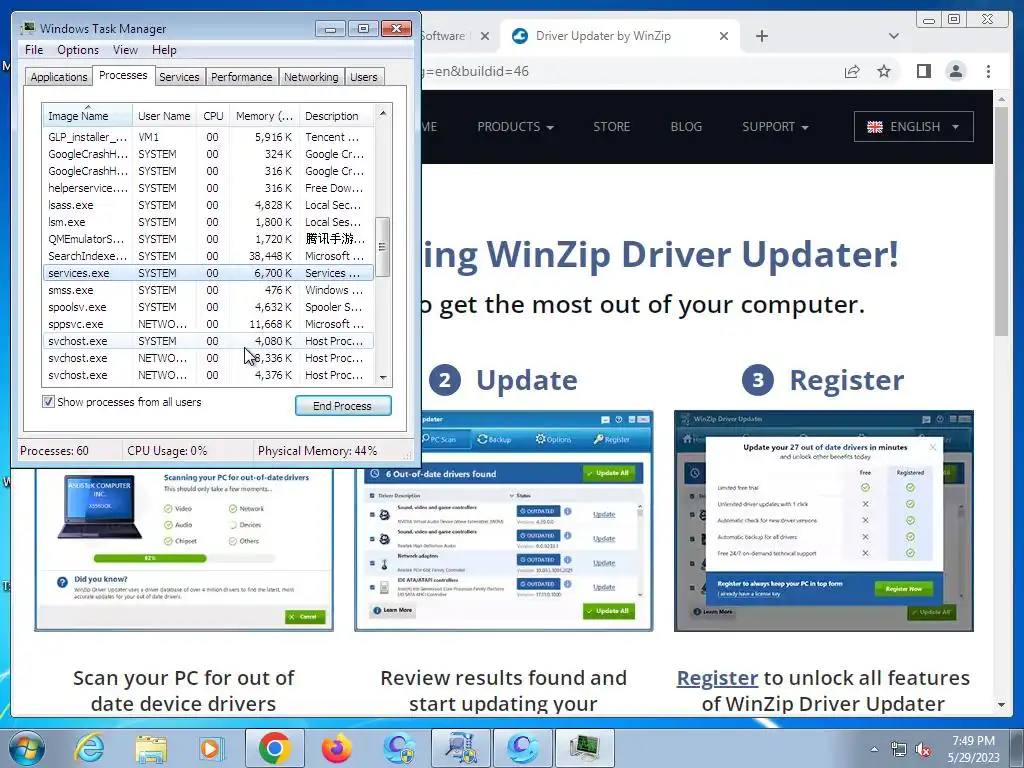Bookmark this page with the star icon
The image size is (1024, 768).
click(884, 71)
